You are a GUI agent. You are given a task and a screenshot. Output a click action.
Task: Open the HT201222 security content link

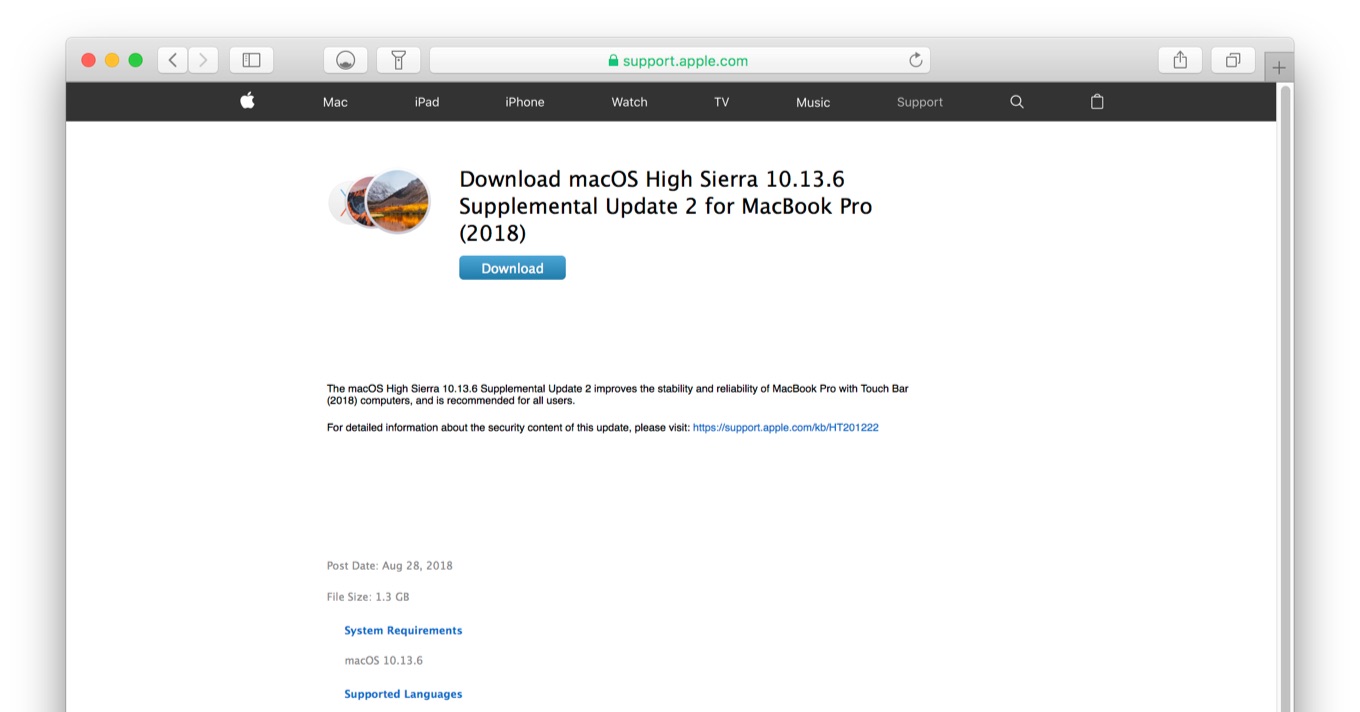pyautogui.click(x=785, y=427)
